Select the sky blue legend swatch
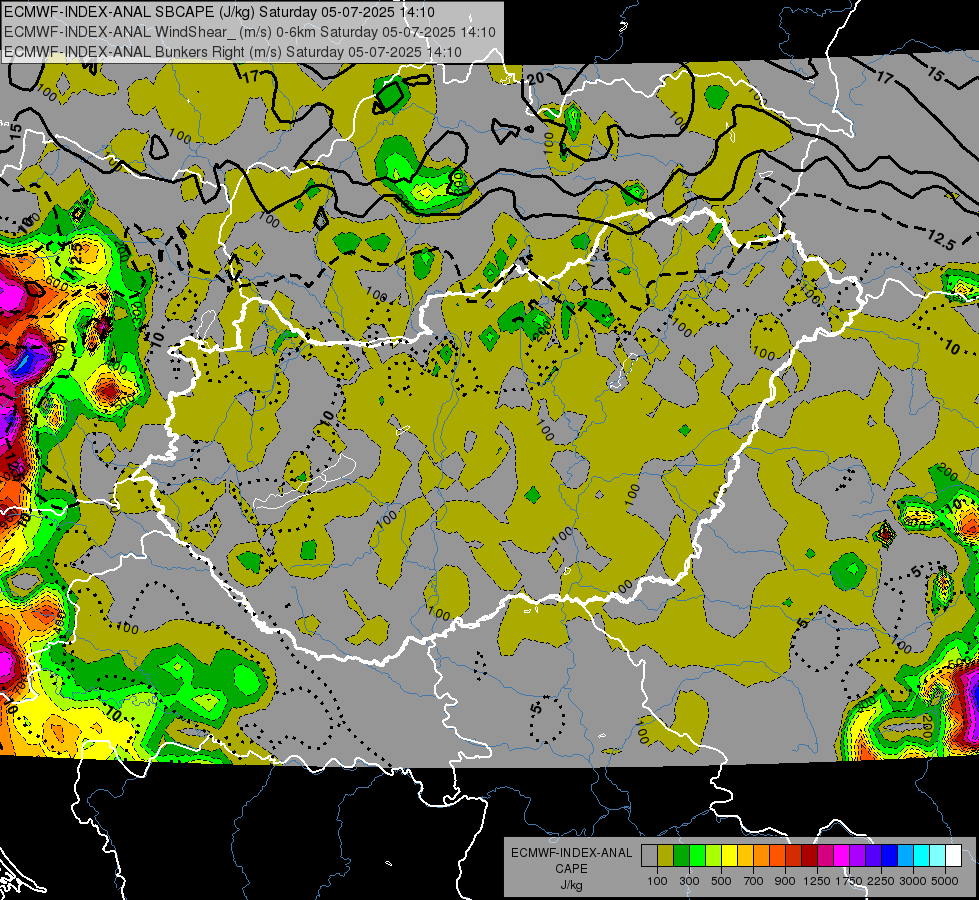 click(905, 856)
